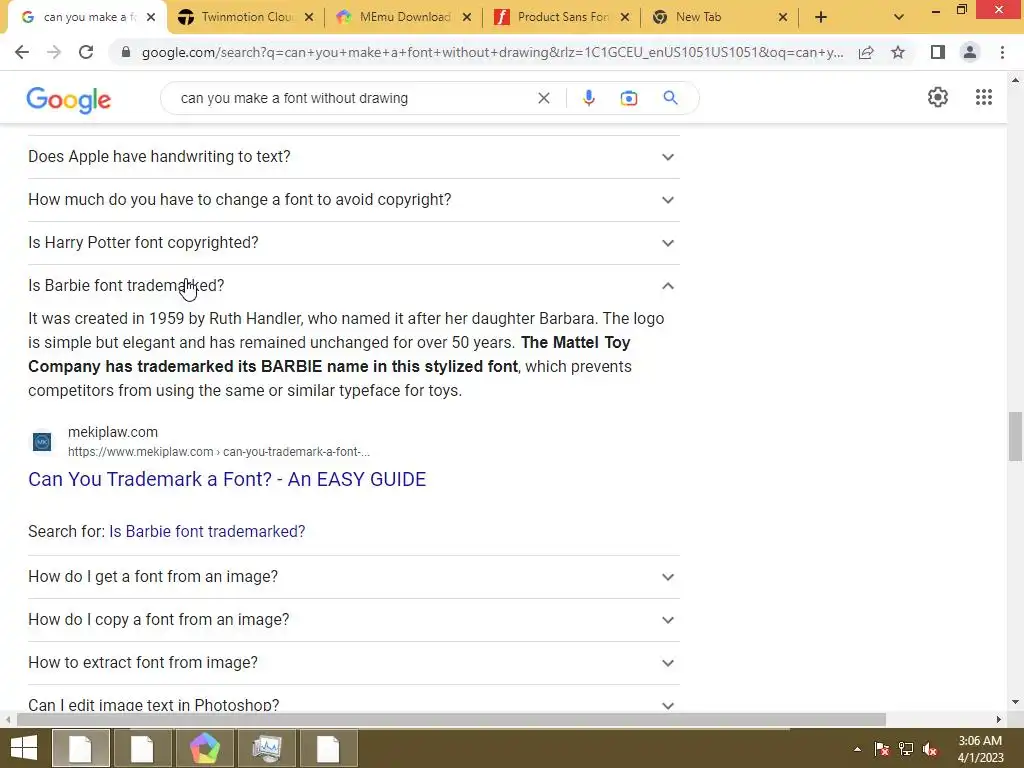
Task: View site info via the lock icon
Action: (126, 52)
